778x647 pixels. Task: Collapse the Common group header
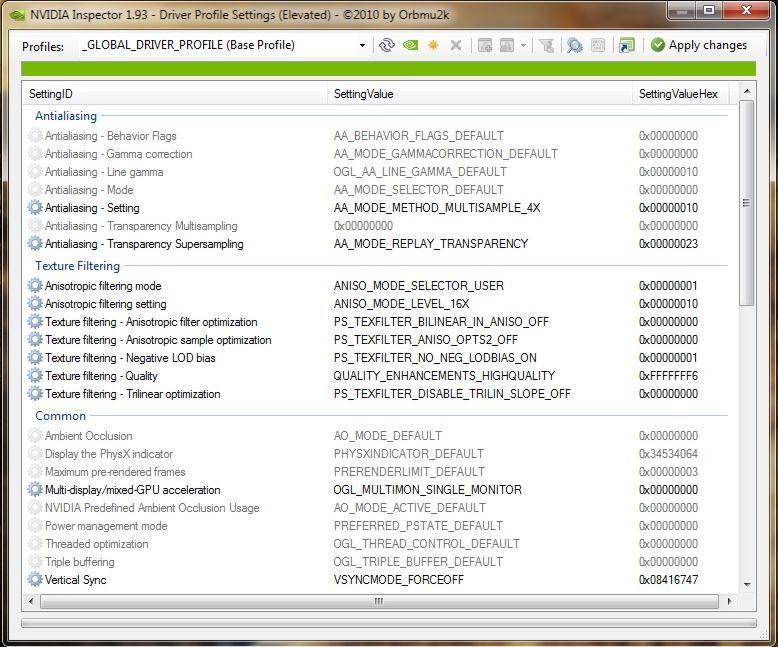tap(61, 416)
